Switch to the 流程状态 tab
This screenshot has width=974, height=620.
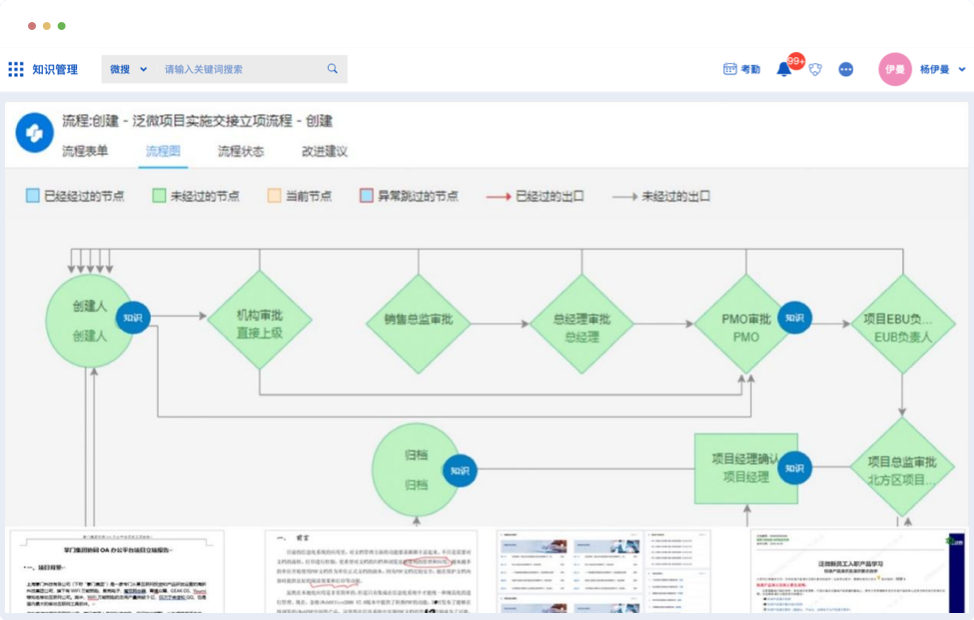(241, 152)
